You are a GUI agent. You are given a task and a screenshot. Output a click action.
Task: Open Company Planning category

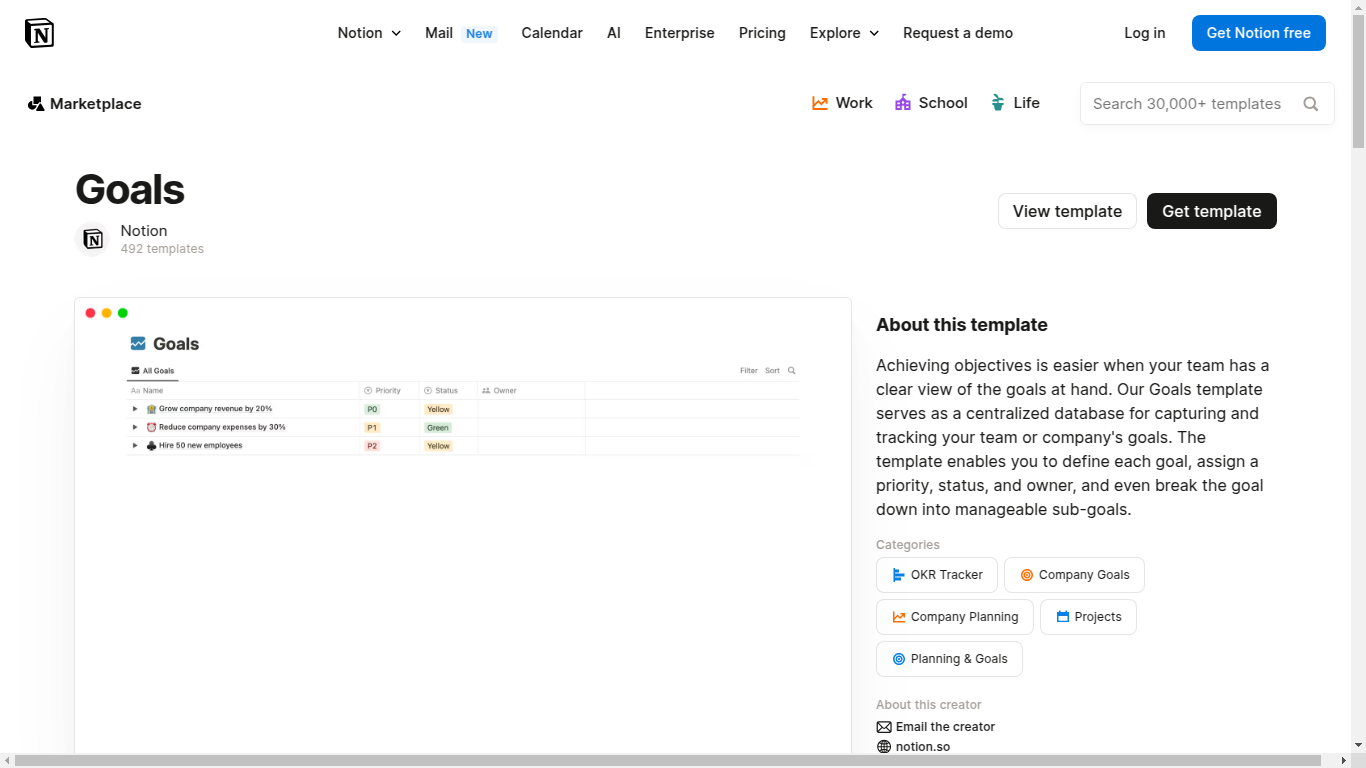pos(955,617)
